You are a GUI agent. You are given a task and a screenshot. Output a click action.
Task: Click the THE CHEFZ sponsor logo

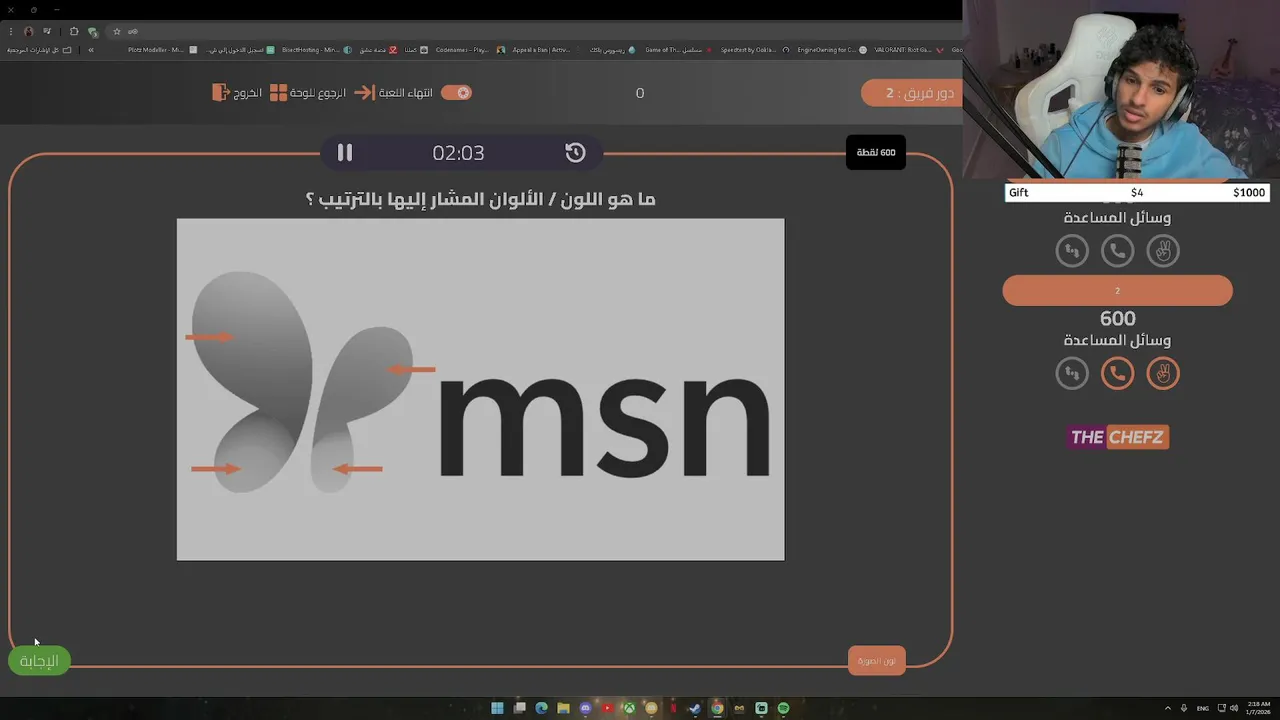1118,437
